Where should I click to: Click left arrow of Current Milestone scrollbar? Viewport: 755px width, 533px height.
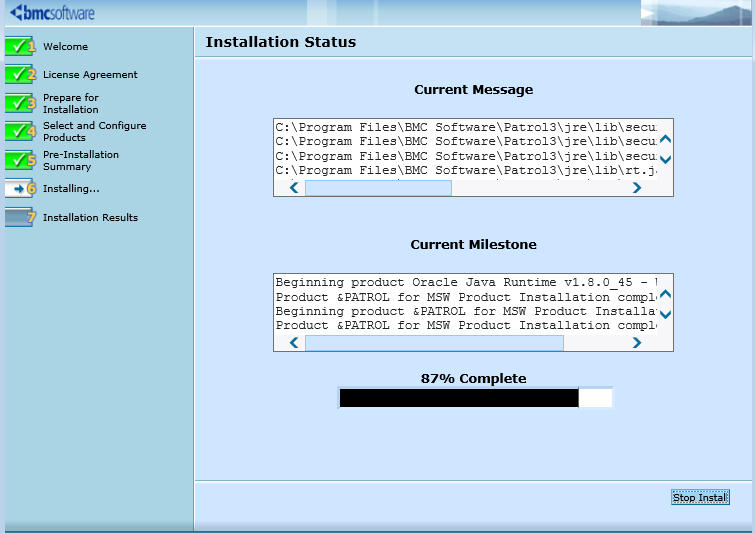click(x=294, y=343)
